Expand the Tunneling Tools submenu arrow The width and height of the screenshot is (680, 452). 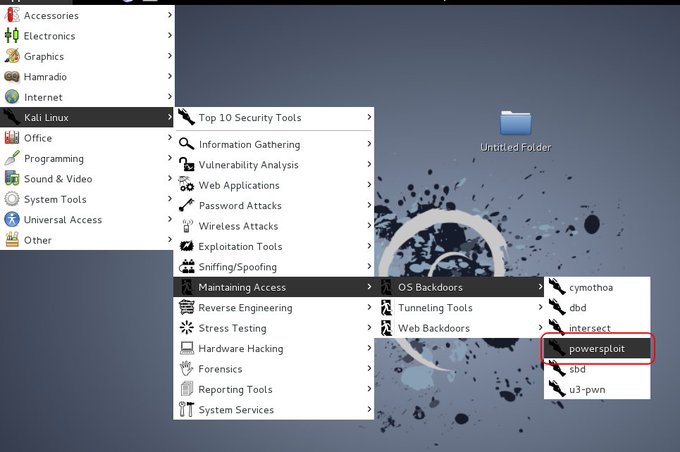(x=540, y=307)
